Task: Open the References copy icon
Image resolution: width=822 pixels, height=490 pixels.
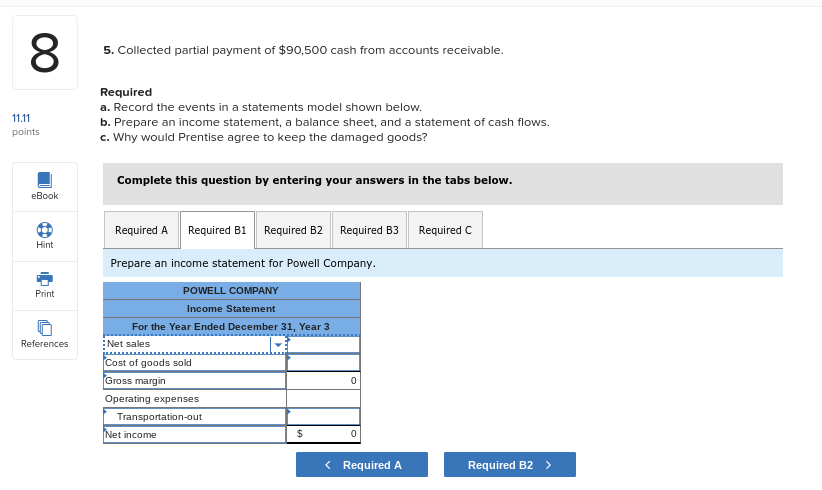Action: coord(45,328)
